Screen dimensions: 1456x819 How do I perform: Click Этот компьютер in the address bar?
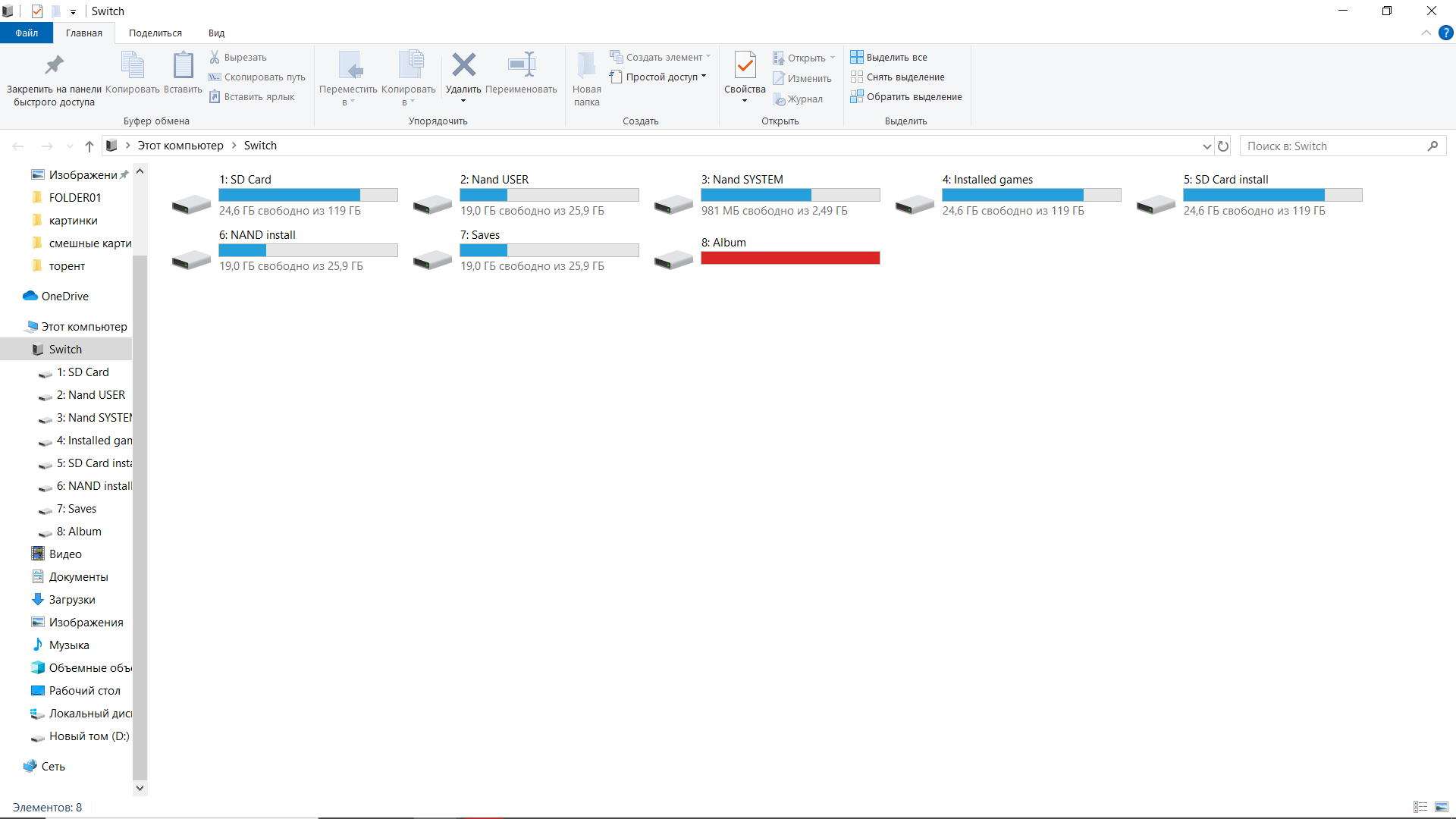pos(180,146)
